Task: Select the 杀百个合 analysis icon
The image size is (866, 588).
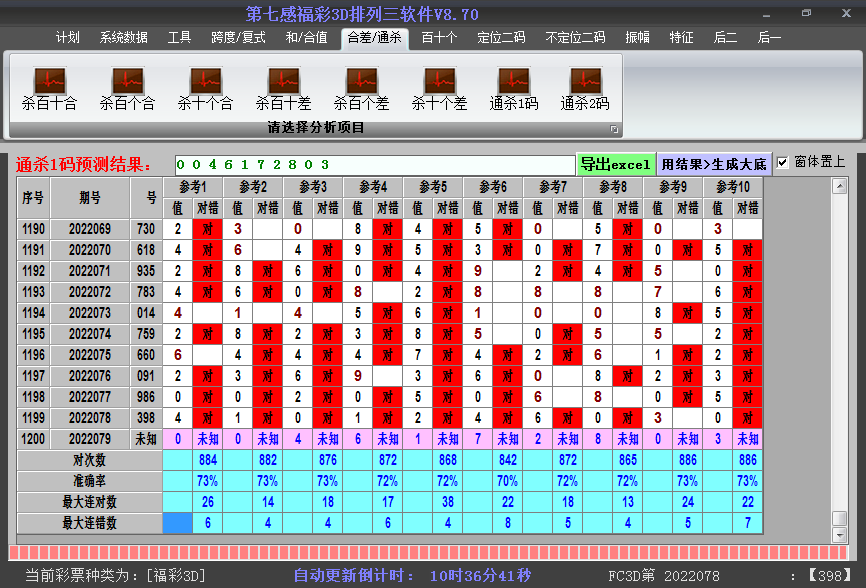Action: click(x=128, y=89)
